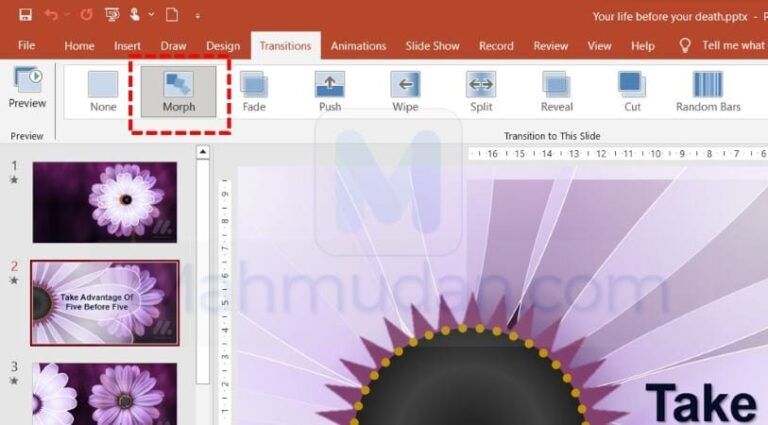Screen dimensions: 768x425
Task: Select slide 1 thumbnail
Action: pyautogui.click(x=105, y=201)
